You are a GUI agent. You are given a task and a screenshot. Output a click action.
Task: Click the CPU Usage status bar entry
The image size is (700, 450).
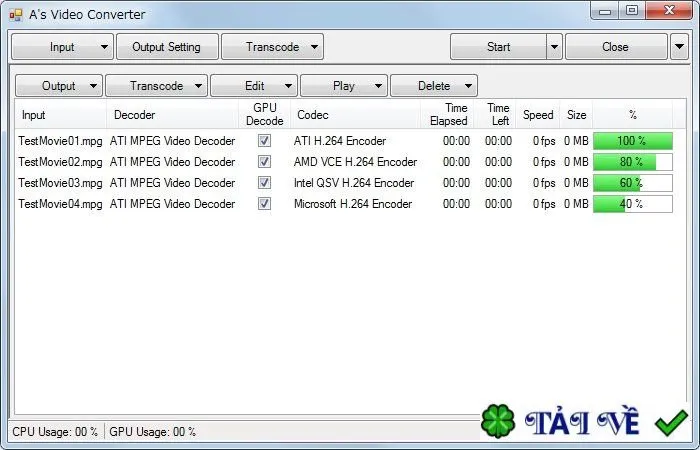[55, 432]
